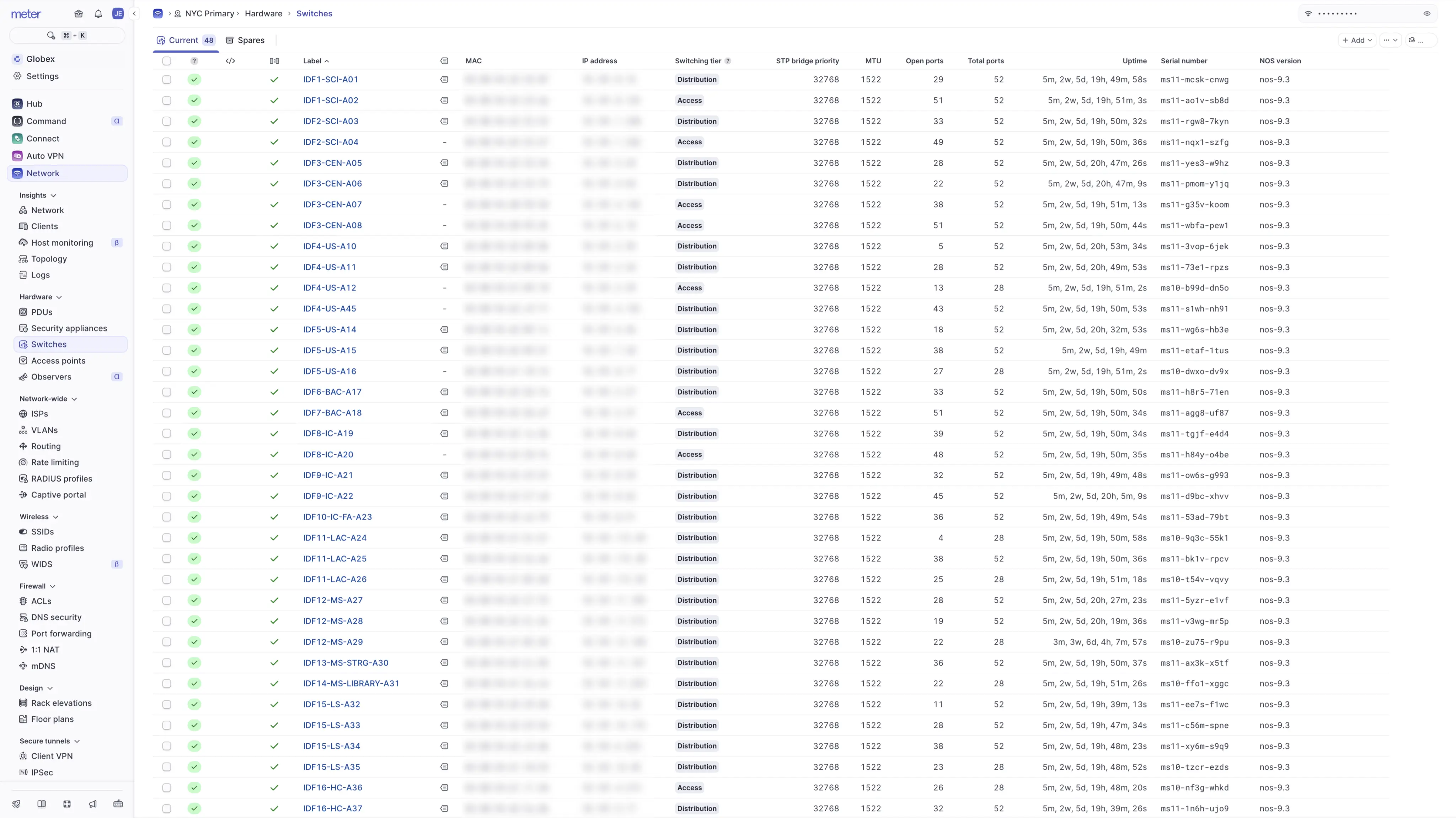Open the Add dropdown button
The image size is (1456, 818).
[x=1357, y=40]
